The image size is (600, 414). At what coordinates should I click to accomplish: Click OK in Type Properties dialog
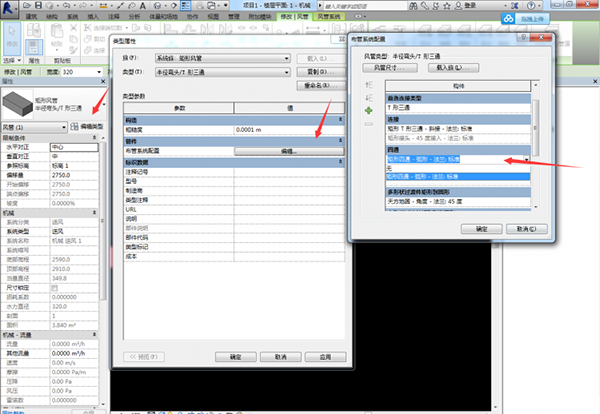coord(236,357)
